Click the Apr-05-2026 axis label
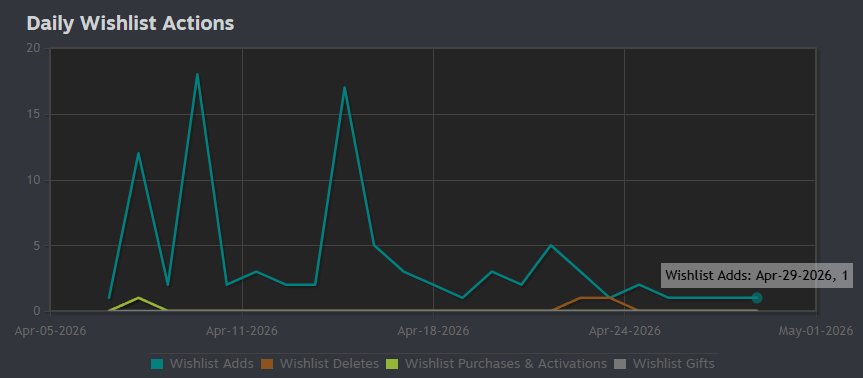Image resolution: width=863 pixels, height=378 pixels. 50,331
